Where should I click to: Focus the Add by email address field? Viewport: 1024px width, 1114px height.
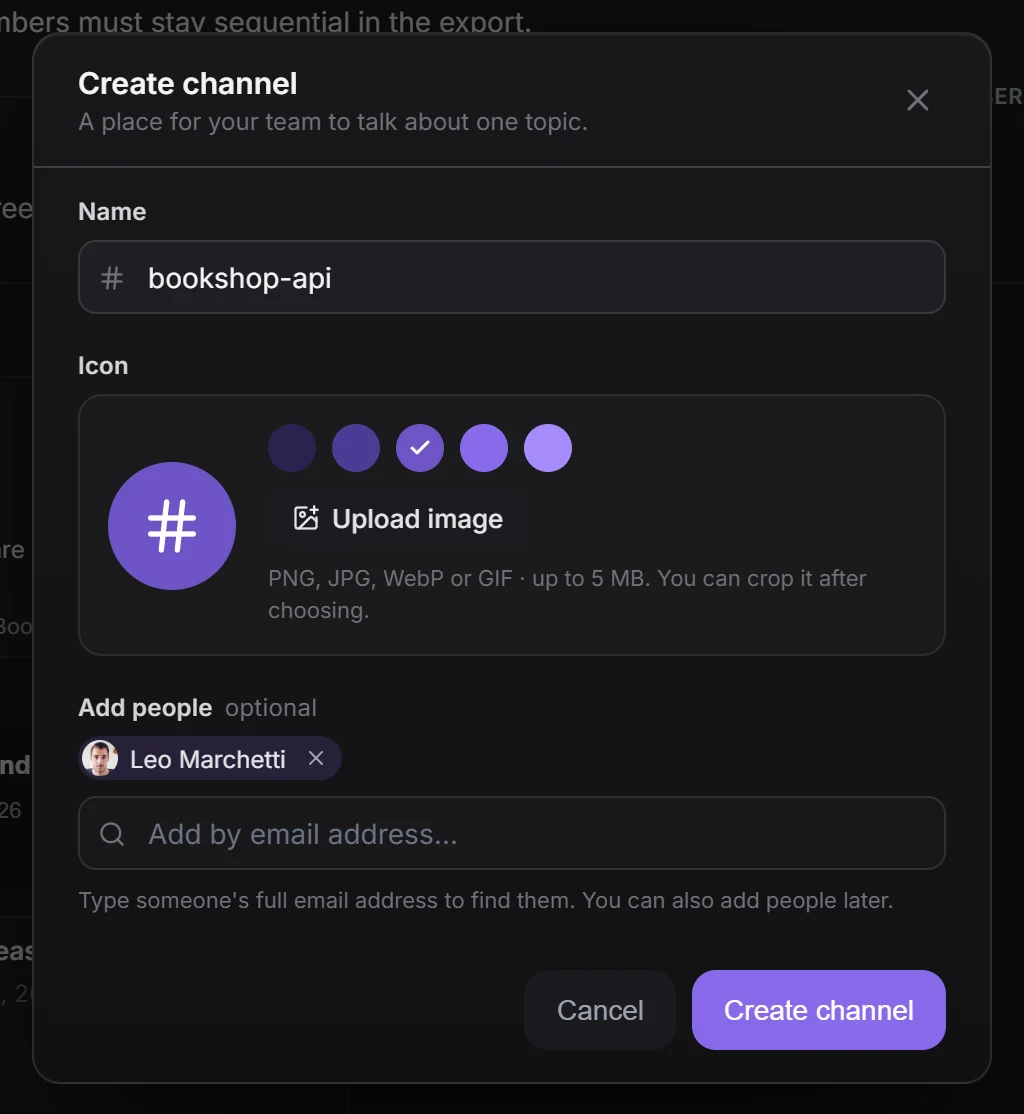(512, 833)
